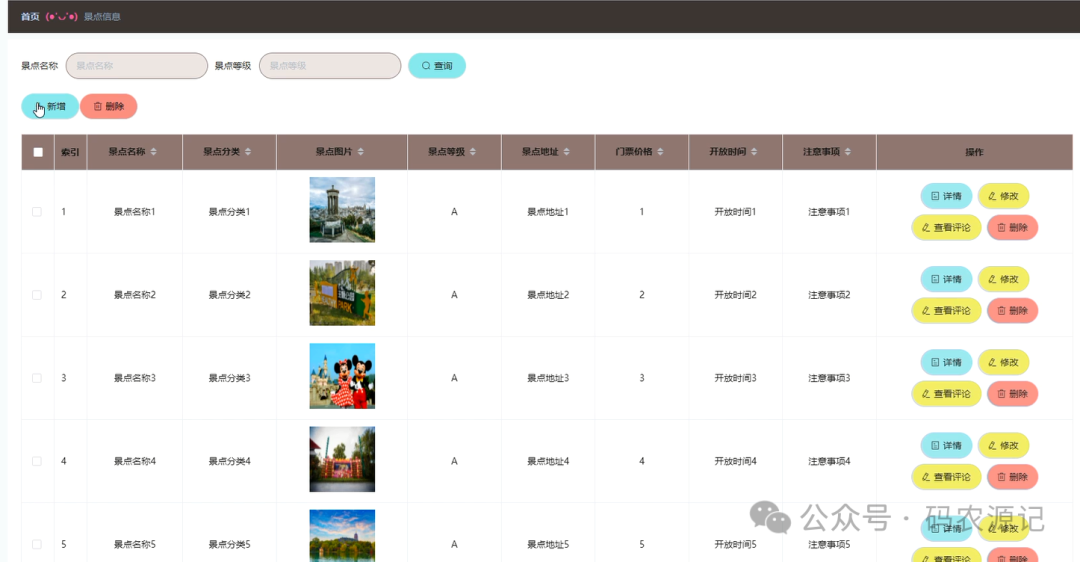Click 修改 for 景点名称1 row

point(1004,196)
